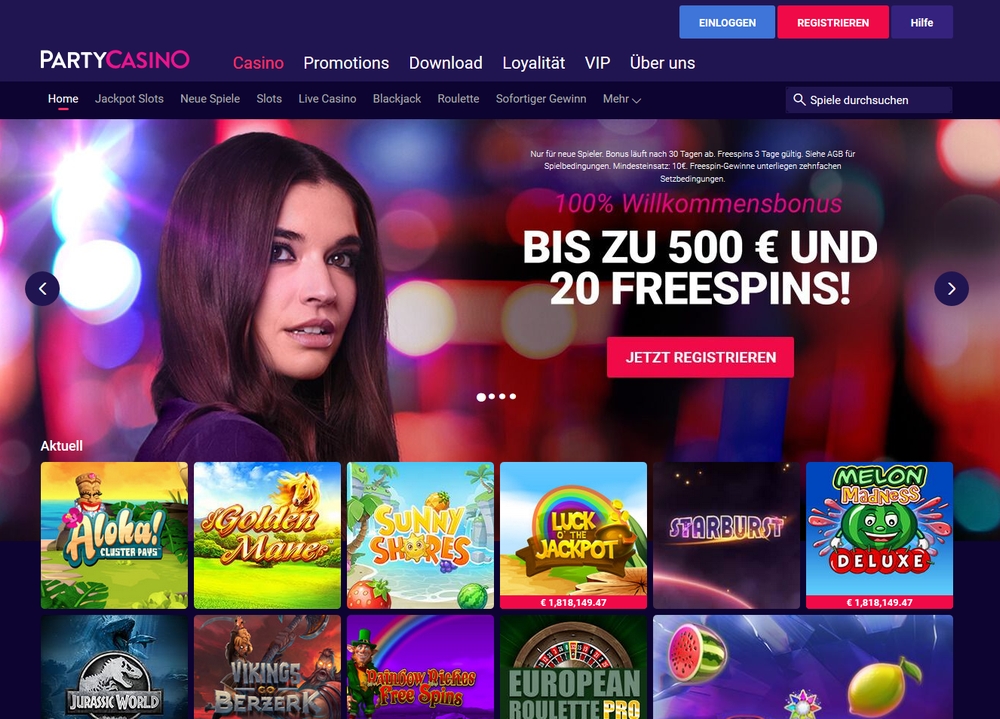Click the next slide arrow on banner
The image size is (1000, 719).
point(951,289)
